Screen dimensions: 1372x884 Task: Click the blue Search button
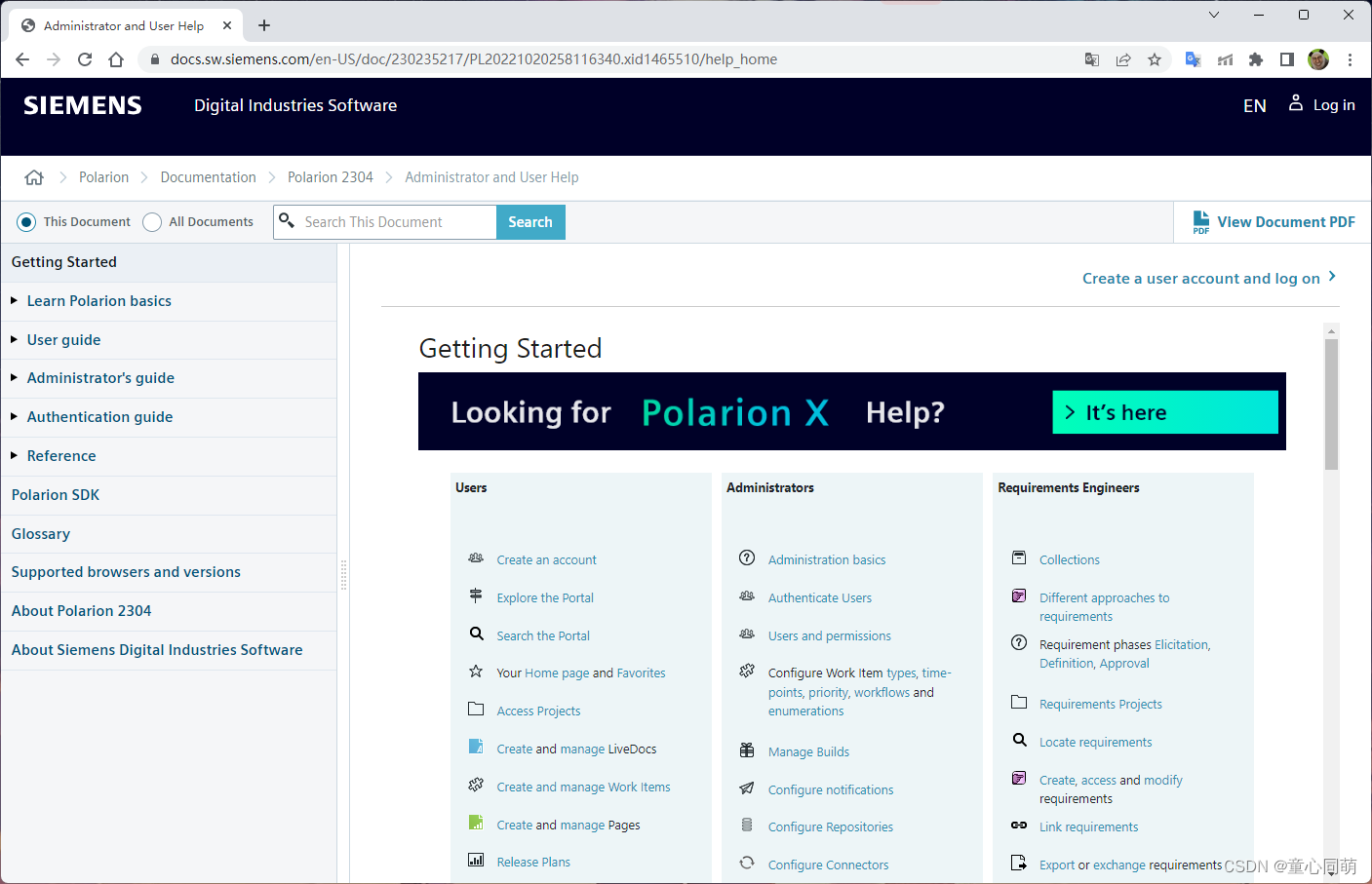pos(530,222)
